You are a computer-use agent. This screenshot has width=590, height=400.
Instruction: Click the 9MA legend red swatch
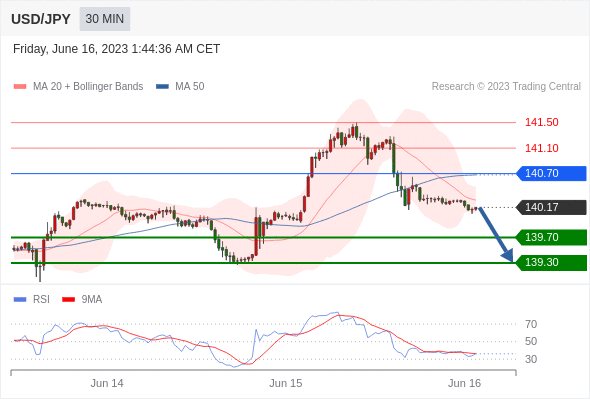click(x=68, y=300)
